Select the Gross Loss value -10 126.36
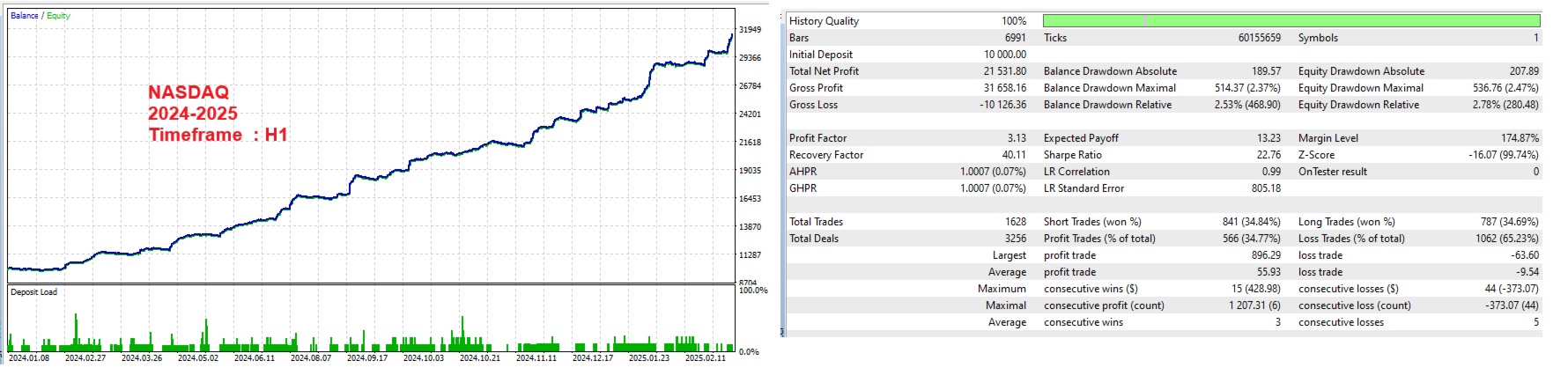 click(x=1003, y=105)
